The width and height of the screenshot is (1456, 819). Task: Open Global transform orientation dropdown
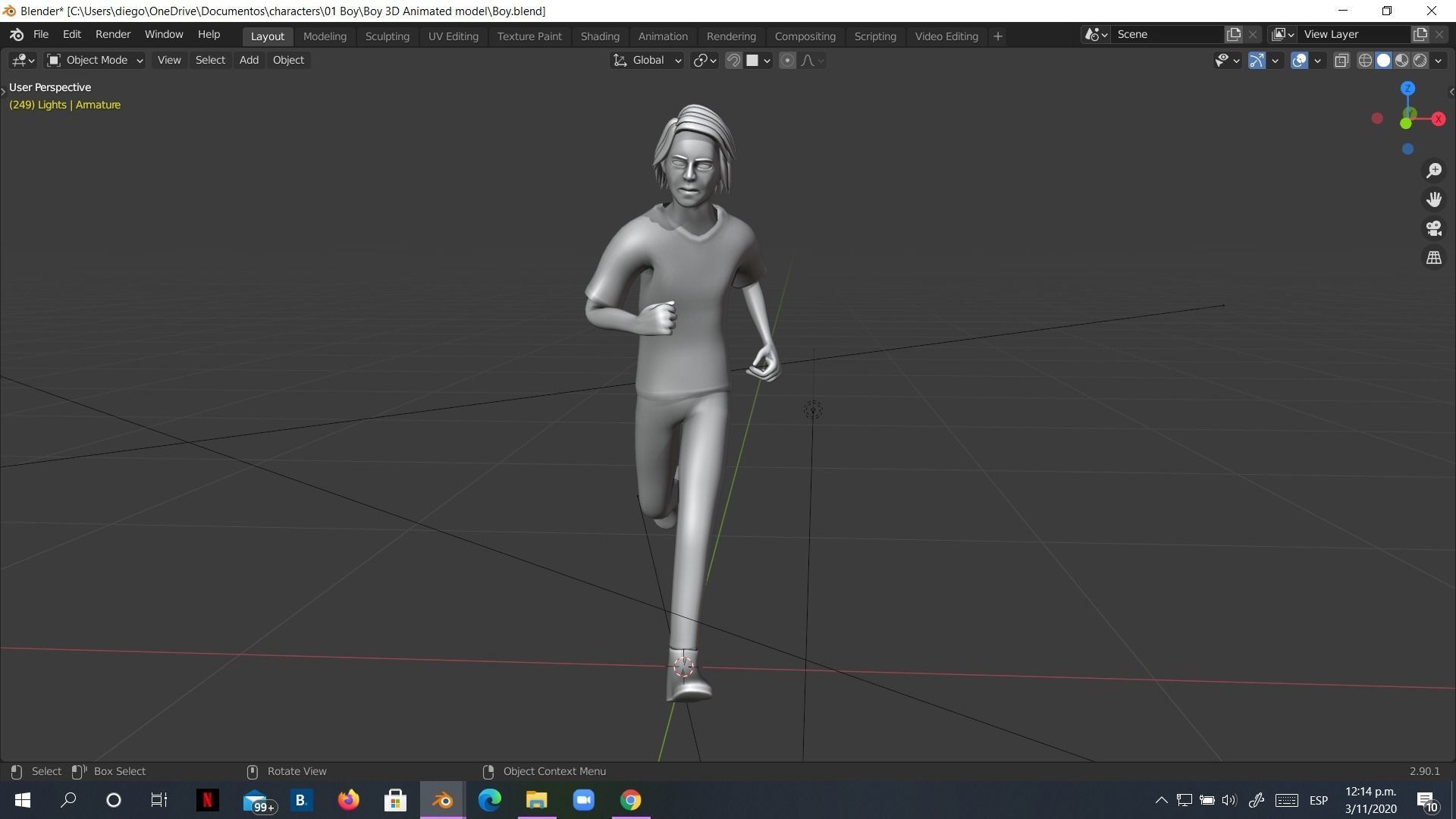tap(647, 61)
